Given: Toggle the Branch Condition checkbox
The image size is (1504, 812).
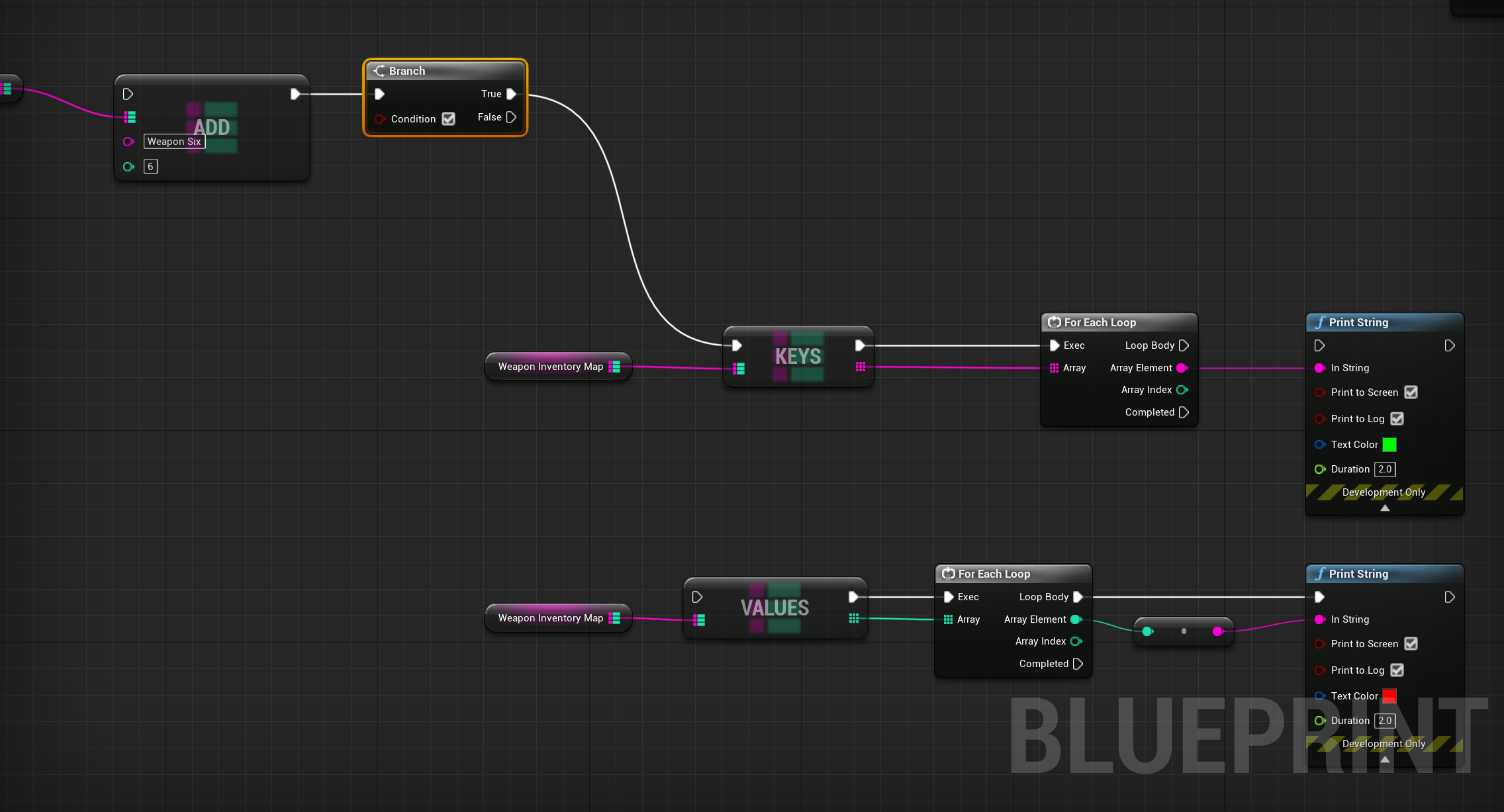Looking at the screenshot, I should pos(448,119).
